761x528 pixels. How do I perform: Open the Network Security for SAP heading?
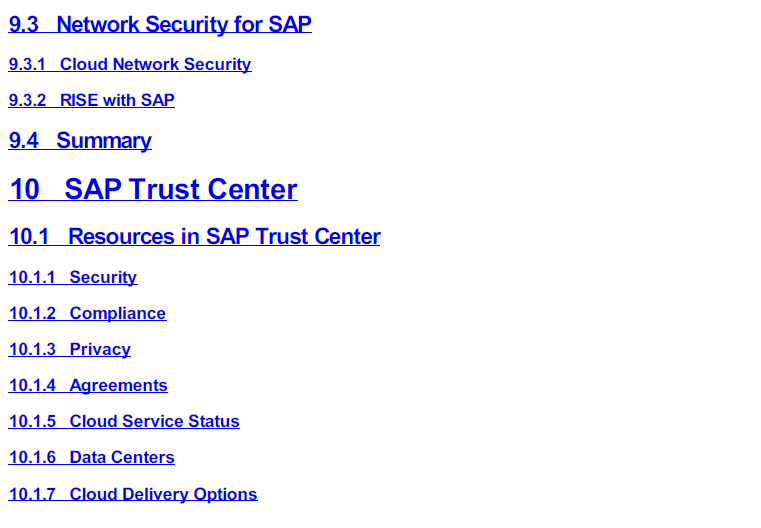(x=184, y=25)
